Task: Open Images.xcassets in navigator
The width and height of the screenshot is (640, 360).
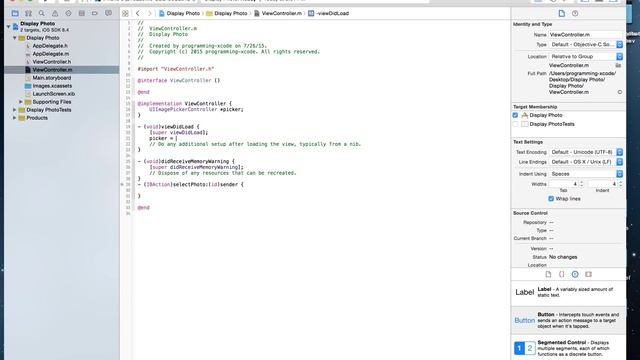Action: 52,86
